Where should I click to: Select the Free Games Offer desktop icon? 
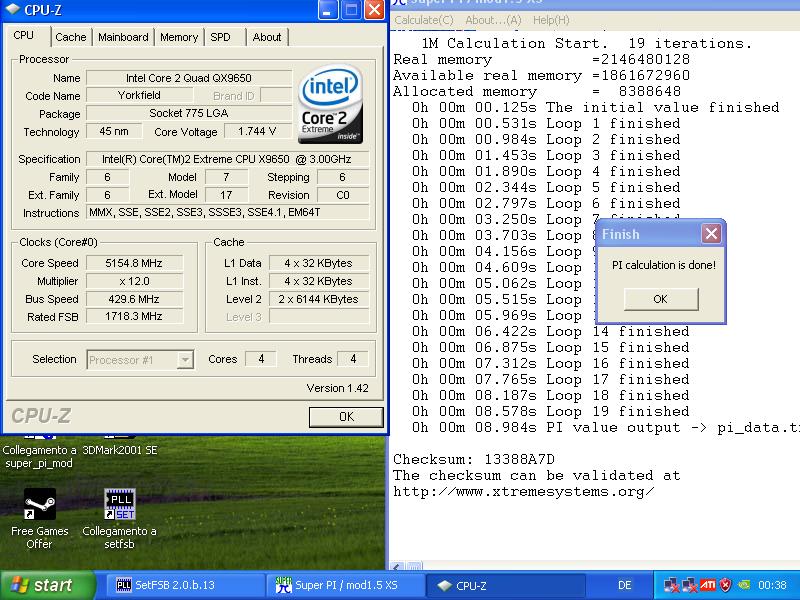click(x=39, y=519)
